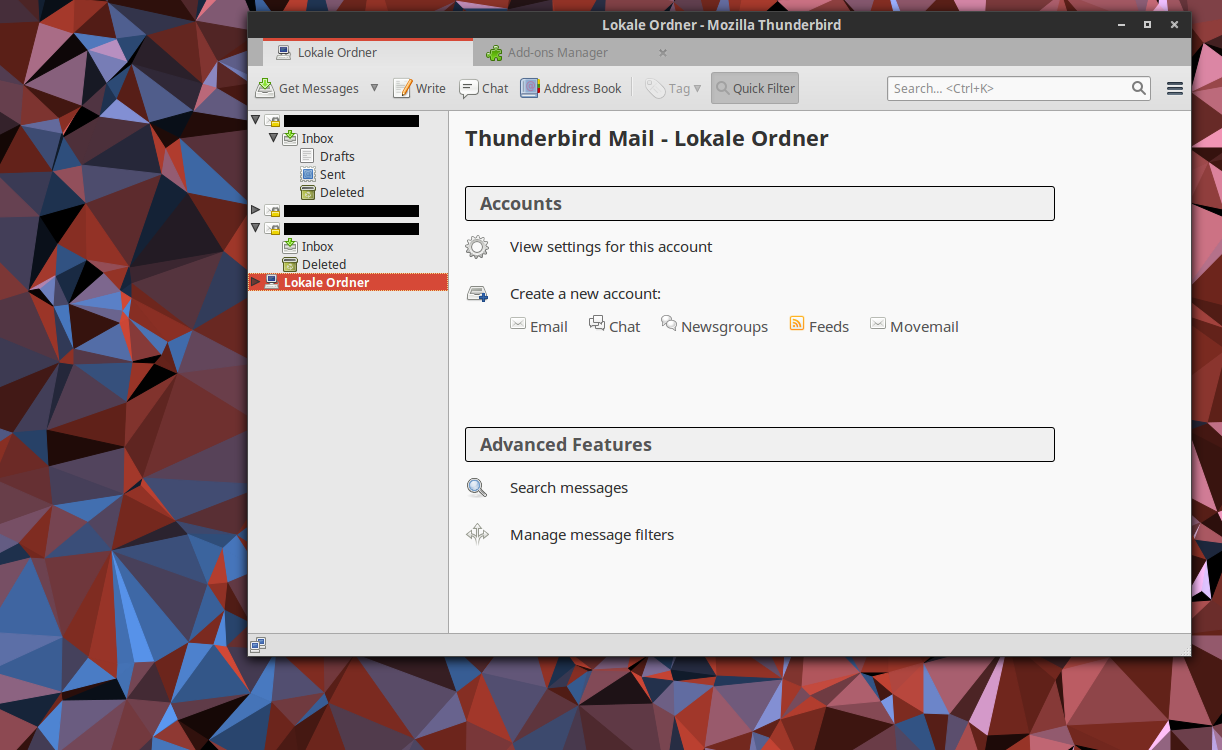The width and height of the screenshot is (1222, 750).
Task: Click the Drafts folder icon
Action: click(x=308, y=156)
